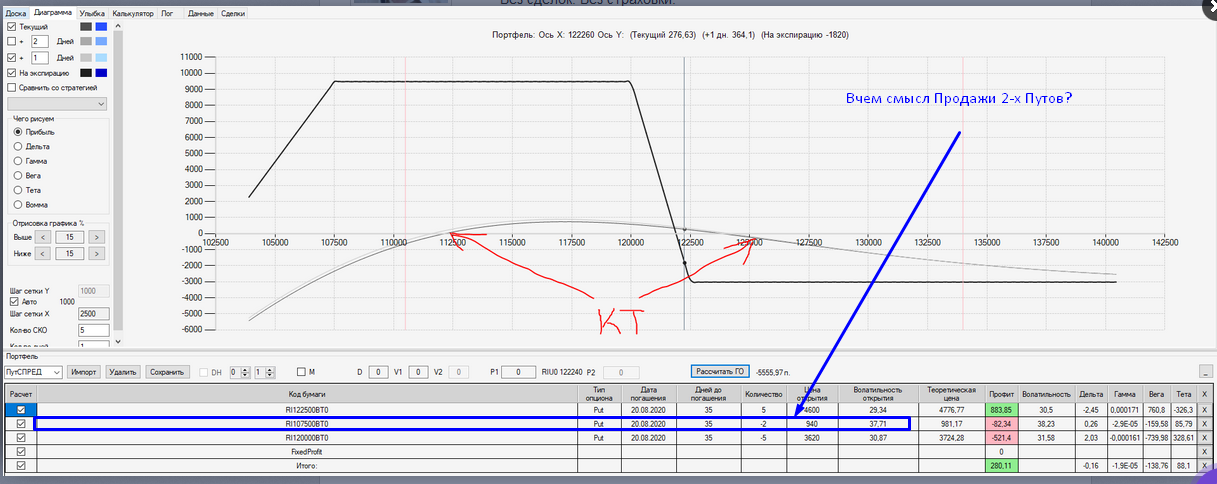Click the D value input field
This screenshot has width=1217, height=484.
click(378, 372)
